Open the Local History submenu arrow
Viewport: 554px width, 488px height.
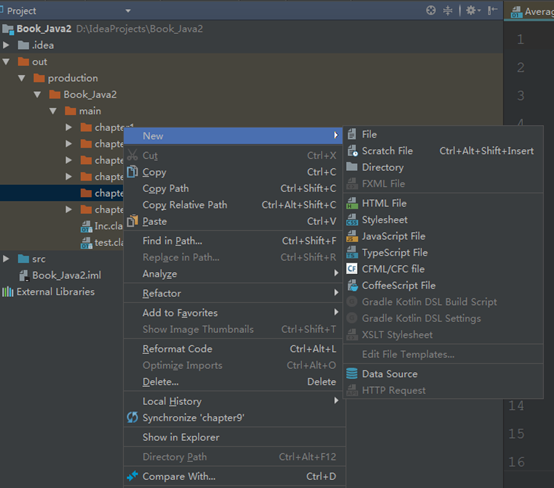coord(336,400)
